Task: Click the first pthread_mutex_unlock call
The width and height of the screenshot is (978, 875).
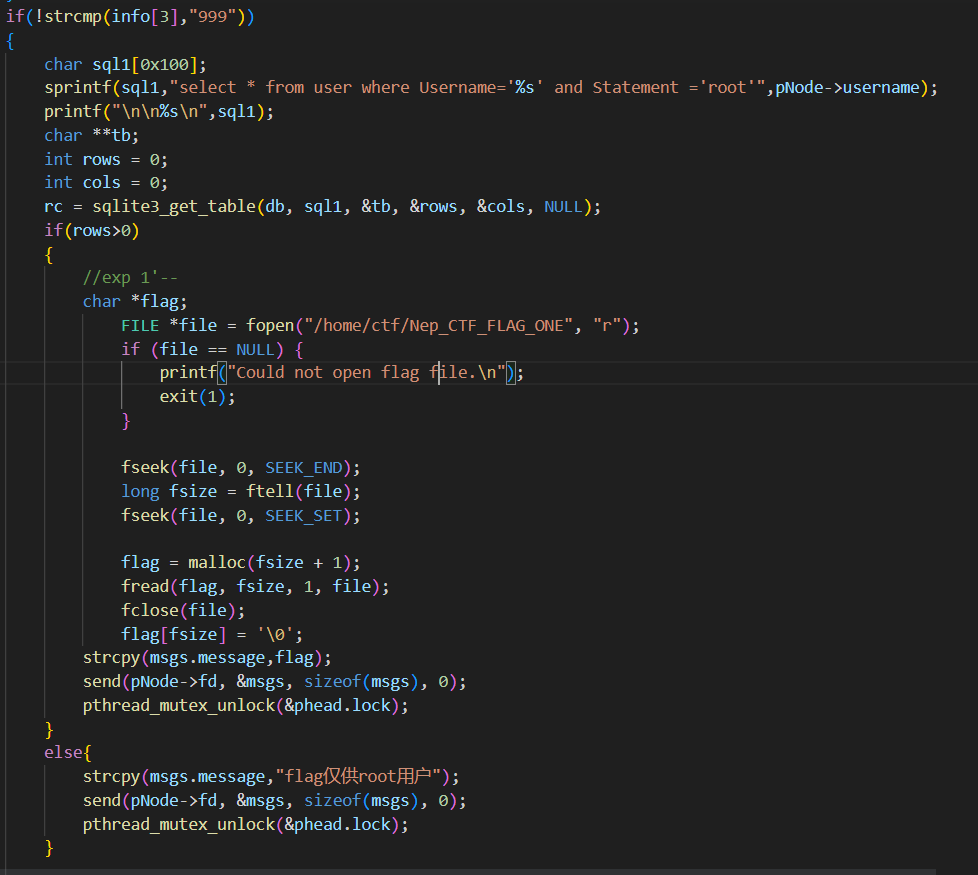Action: 246,705
